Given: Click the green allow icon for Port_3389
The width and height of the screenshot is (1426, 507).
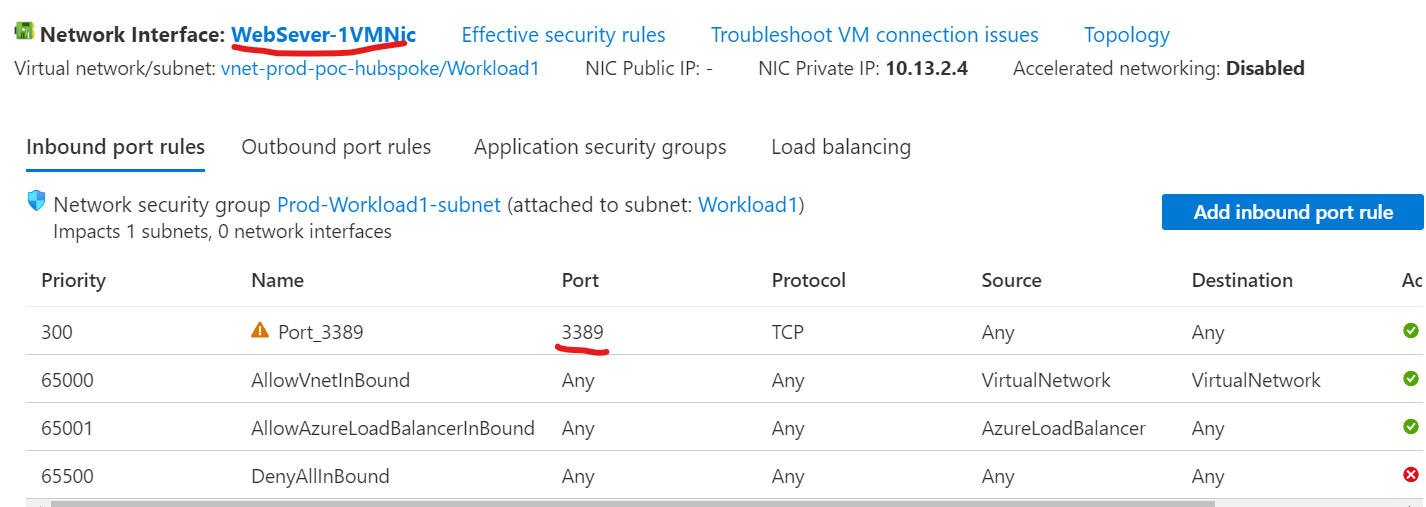Looking at the screenshot, I should point(1411,331).
